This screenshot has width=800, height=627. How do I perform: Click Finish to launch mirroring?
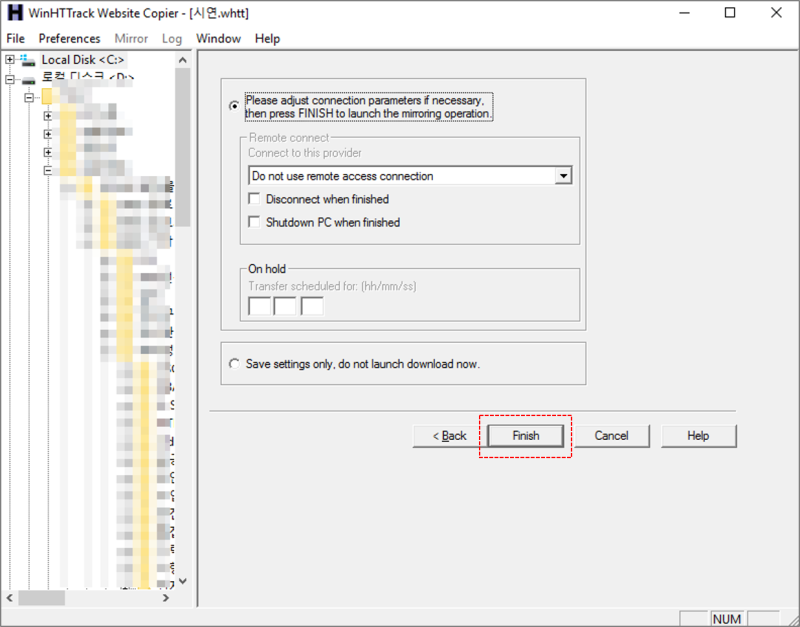click(526, 436)
